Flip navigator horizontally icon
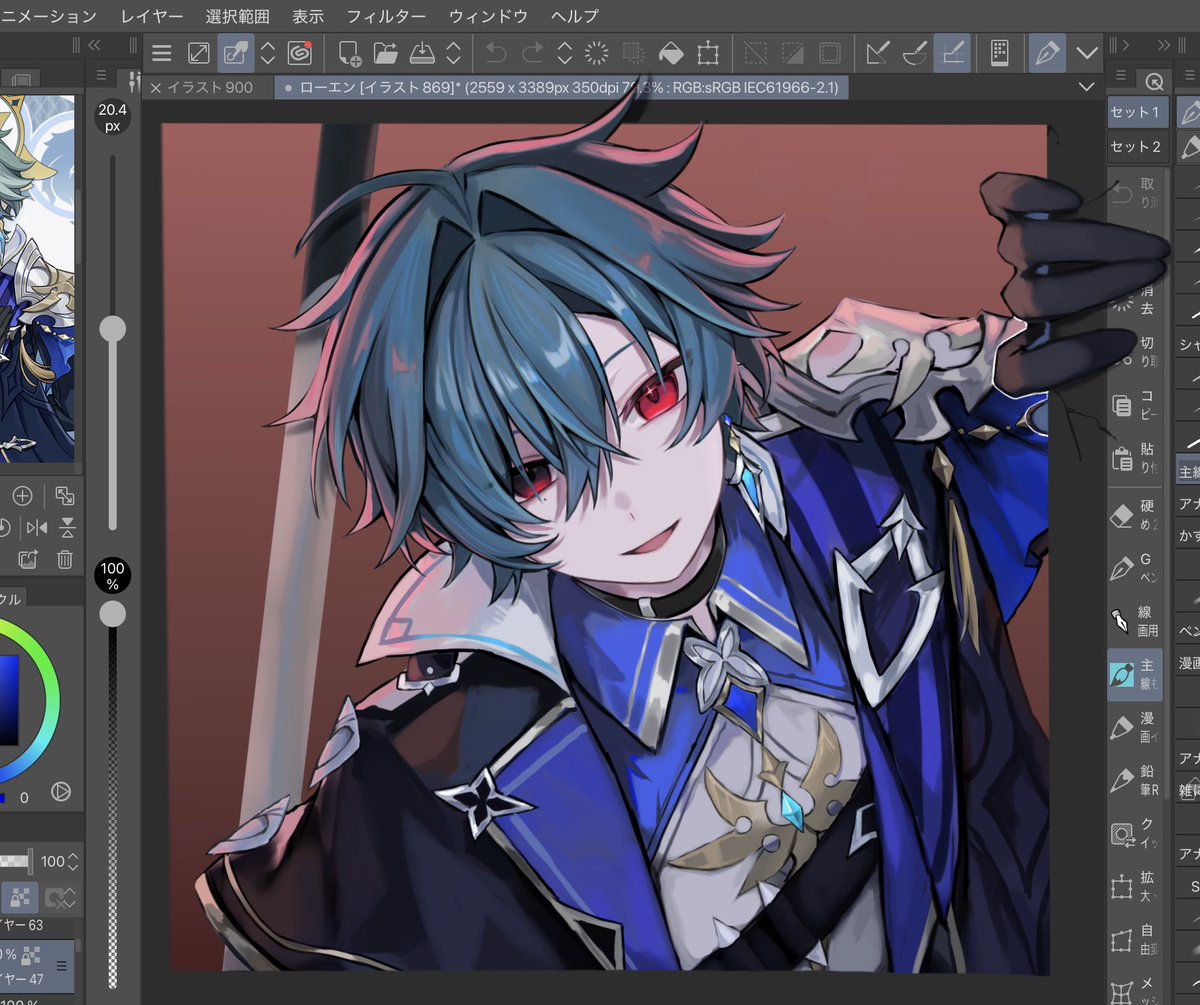The image size is (1200, 1005). (37, 528)
